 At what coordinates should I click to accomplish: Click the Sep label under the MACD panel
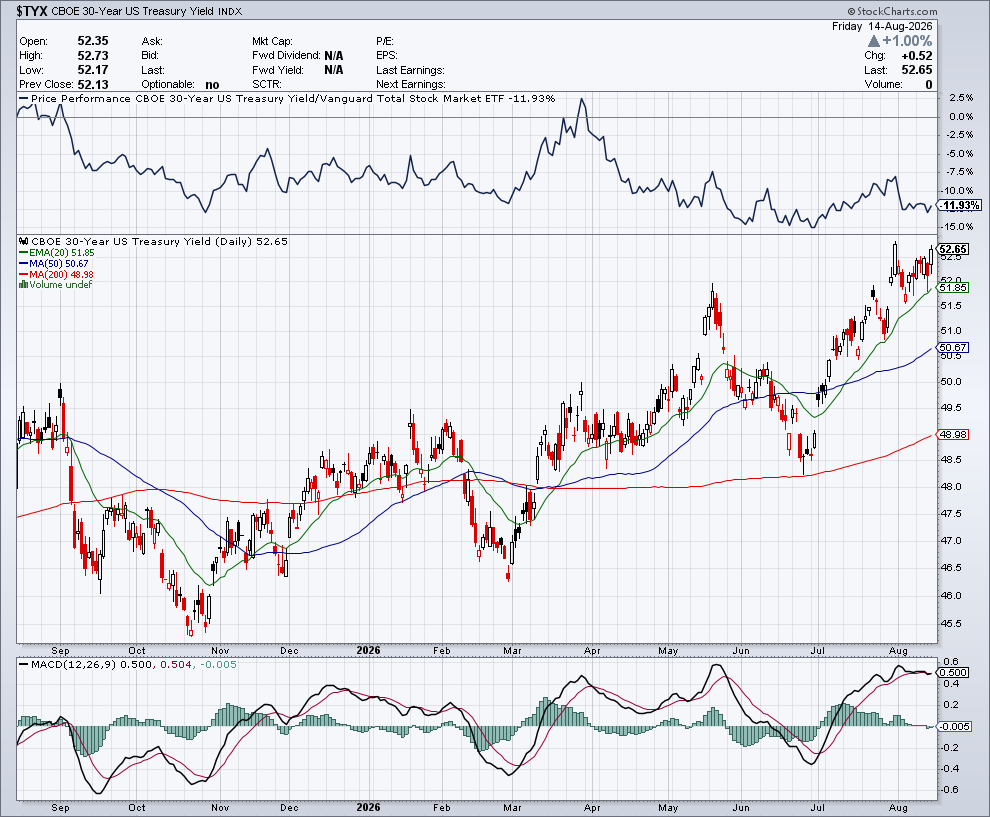(x=61, y=808)
